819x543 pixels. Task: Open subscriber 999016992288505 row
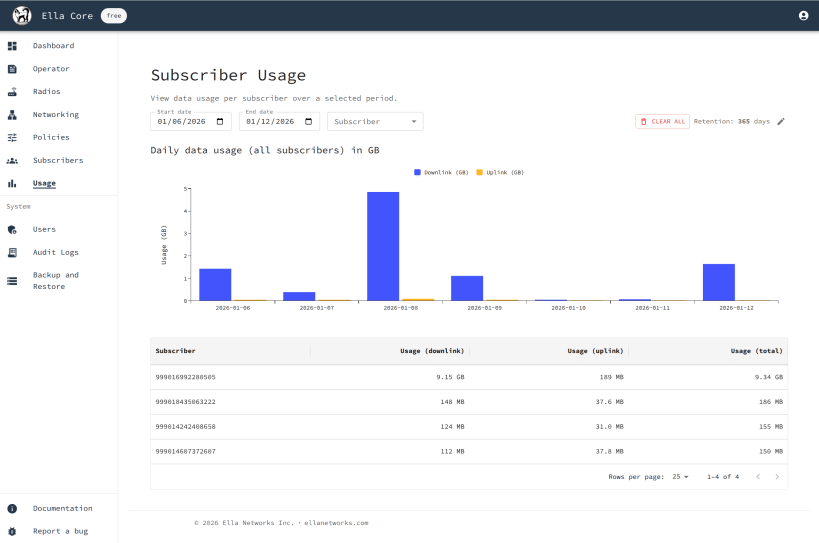click(469, 377)
